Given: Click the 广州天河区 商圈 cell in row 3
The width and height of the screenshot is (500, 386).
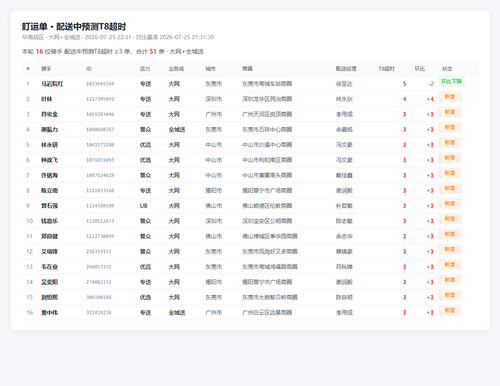Looking at the screenshot, I should (267, 114).
